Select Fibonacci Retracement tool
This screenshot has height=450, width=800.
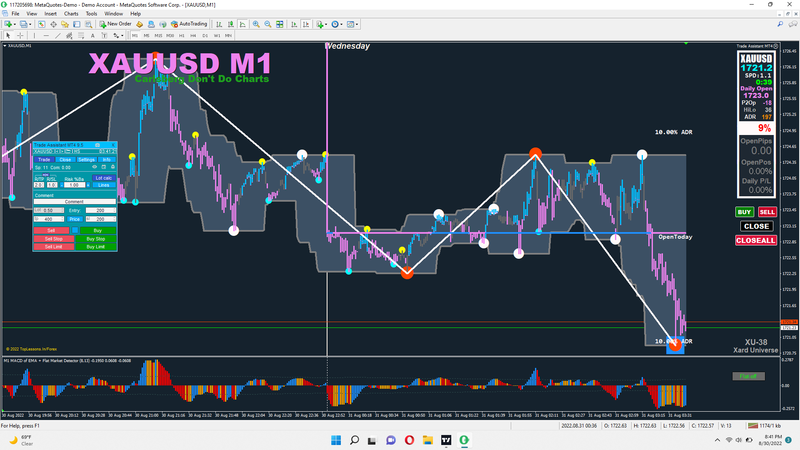tap(81, 36)
